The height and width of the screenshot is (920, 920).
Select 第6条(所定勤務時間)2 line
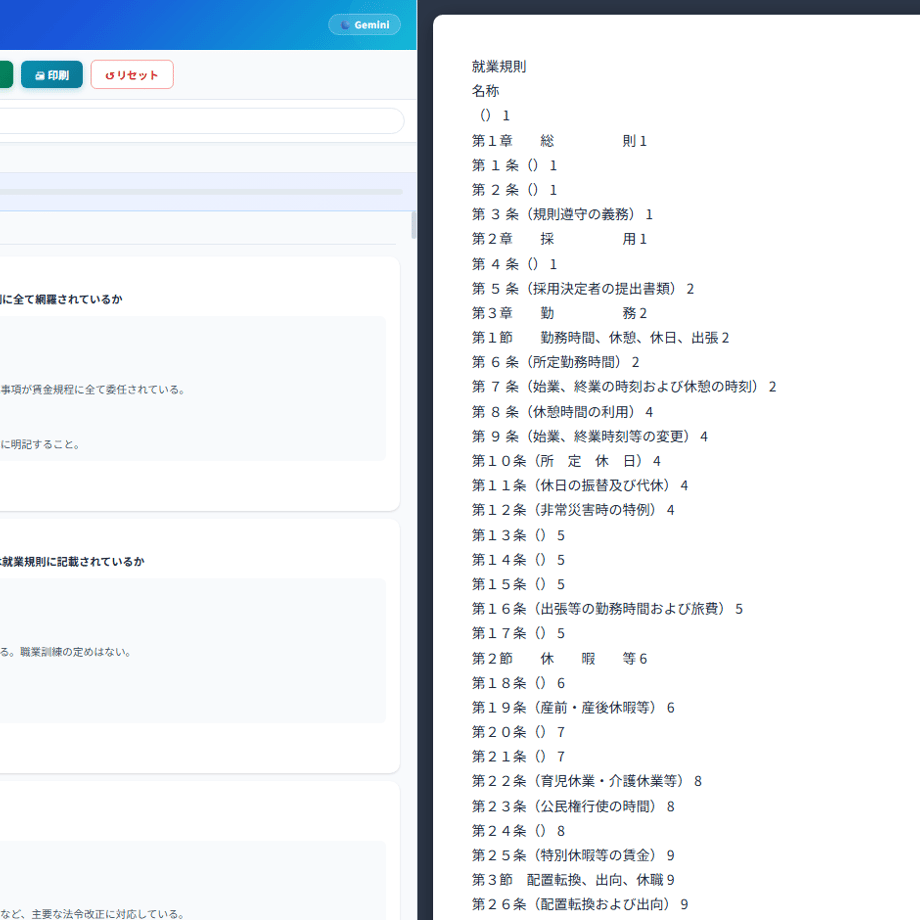(x=555, y=363)
